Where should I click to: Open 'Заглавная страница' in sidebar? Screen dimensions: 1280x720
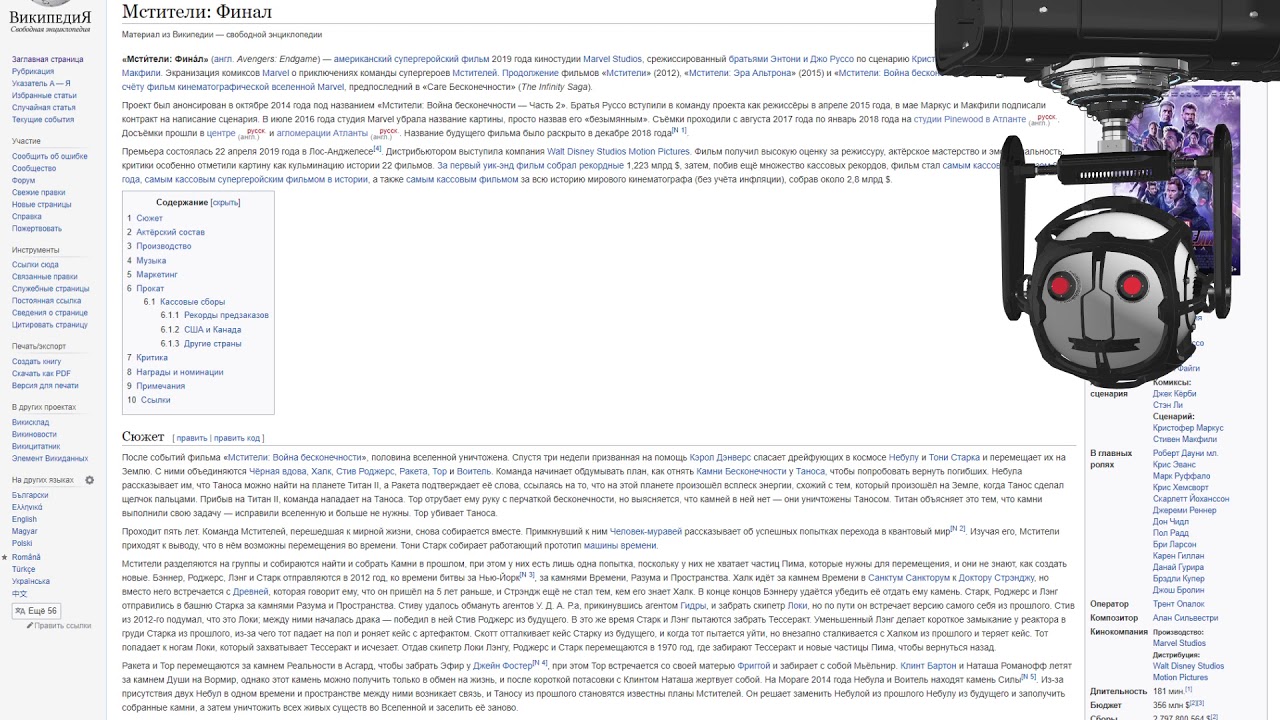click(48, 60)
